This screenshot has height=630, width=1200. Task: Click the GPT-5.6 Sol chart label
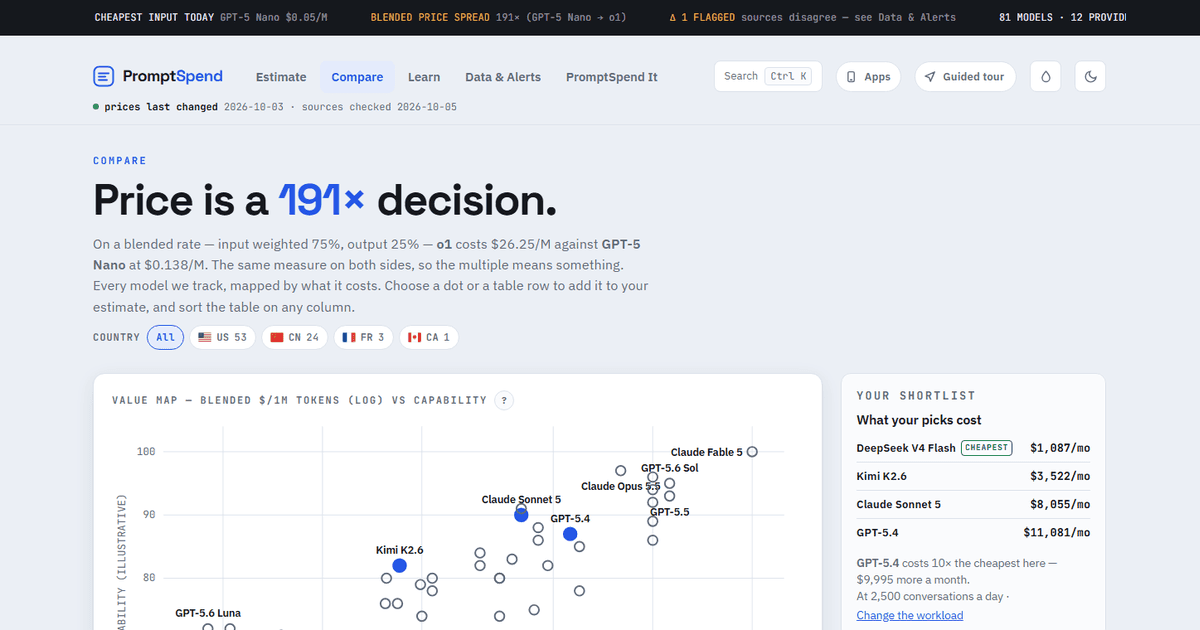670,468
